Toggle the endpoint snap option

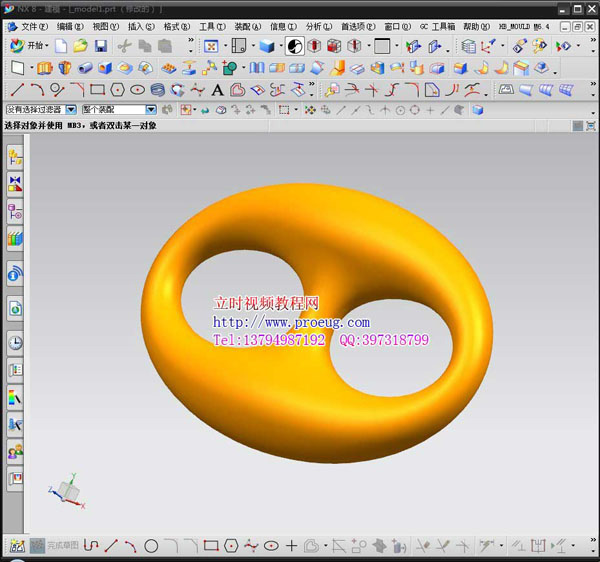[x=341, y=111]
